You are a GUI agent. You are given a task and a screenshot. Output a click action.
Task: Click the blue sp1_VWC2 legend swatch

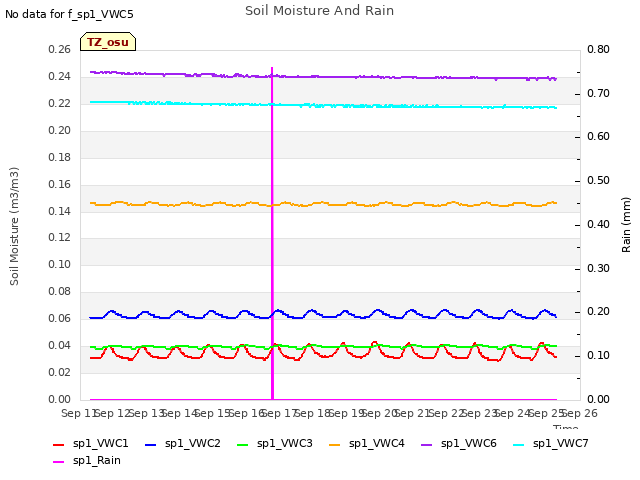151,444
